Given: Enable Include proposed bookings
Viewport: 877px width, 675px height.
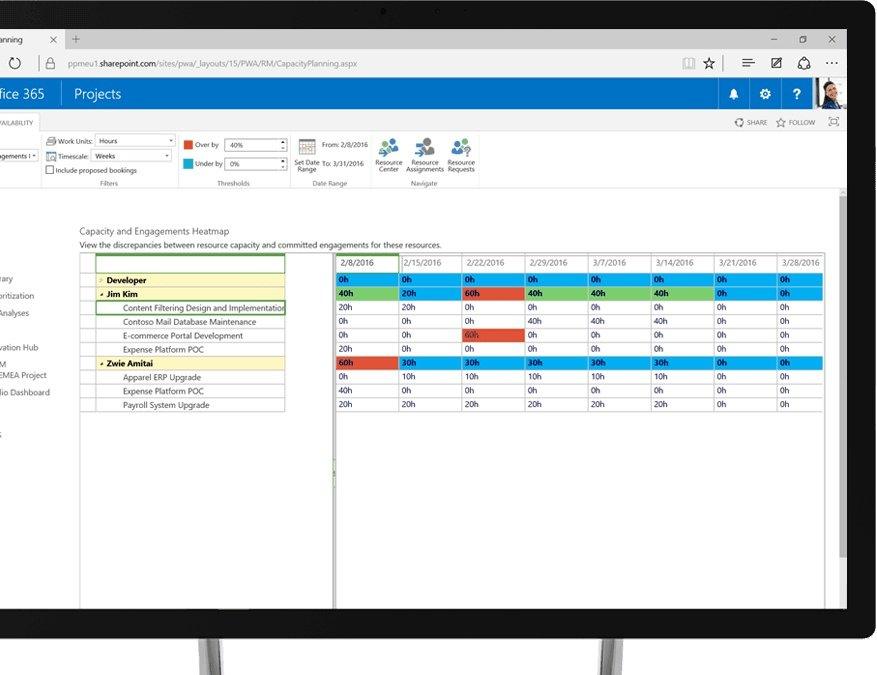Looking at the screenshot, I should [50, 170].
